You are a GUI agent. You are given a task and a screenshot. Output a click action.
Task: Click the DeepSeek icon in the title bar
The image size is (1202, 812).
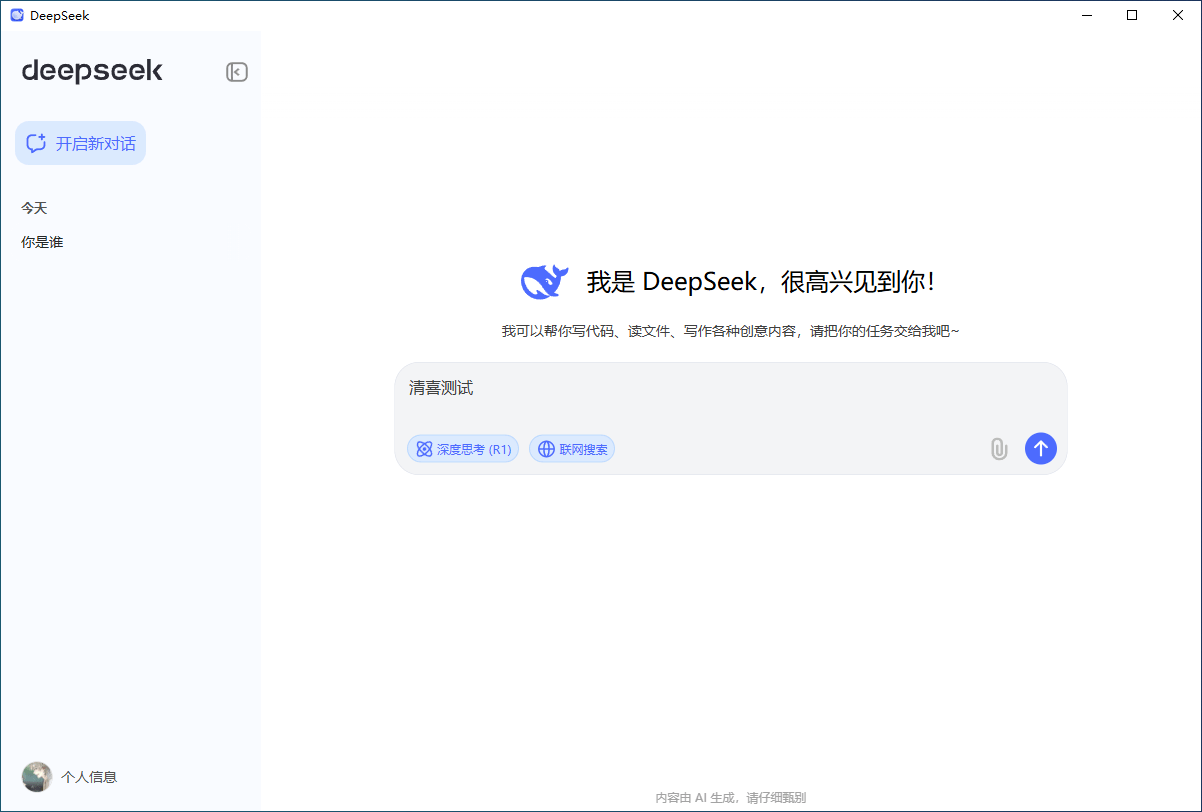[16, 15]
